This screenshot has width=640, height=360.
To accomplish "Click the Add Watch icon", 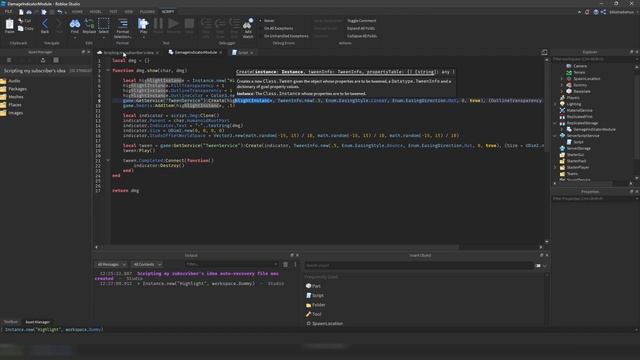I will click(x=248, y=24).
